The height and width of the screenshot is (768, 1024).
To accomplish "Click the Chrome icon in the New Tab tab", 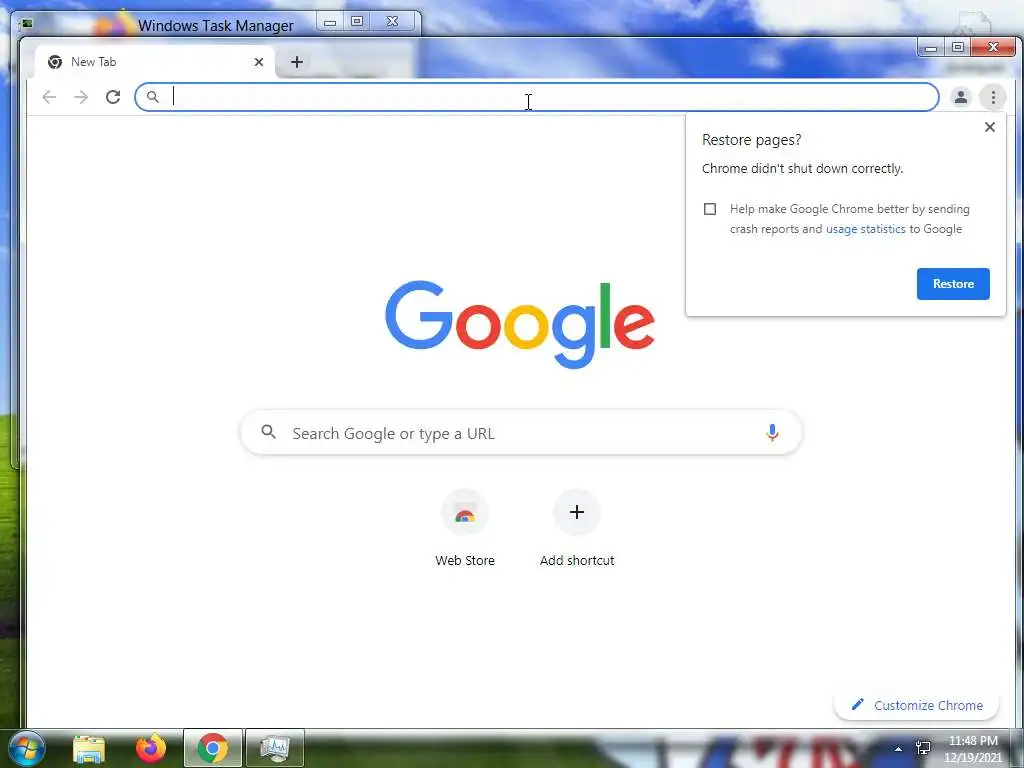I will pyautogui.click(x=55, y=62).
